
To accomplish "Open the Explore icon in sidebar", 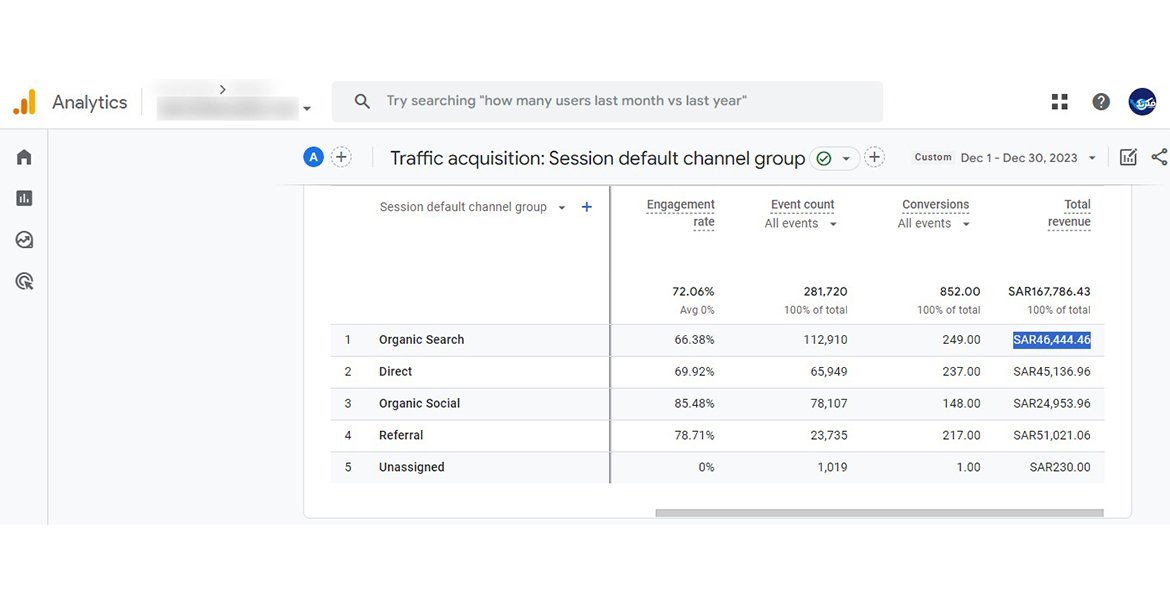I will point(24,240).
